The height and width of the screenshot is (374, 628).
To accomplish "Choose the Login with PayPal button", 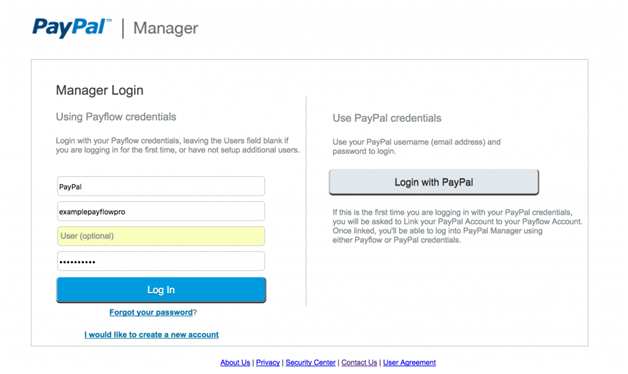I will [x=434, y=182].
